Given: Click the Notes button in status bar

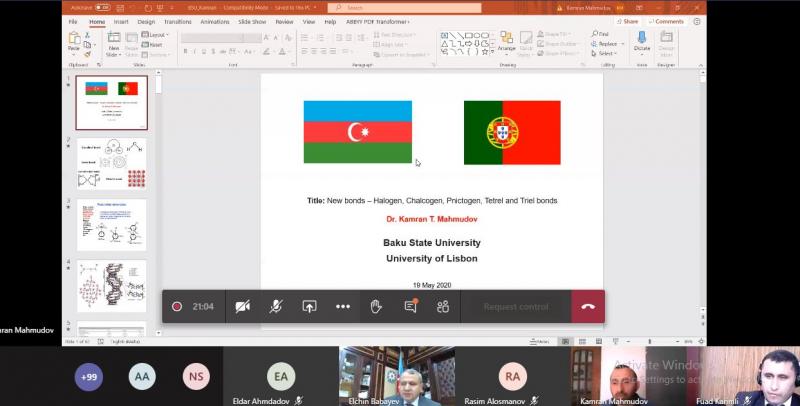Looking at the screenshot, I should coord(539,341).
